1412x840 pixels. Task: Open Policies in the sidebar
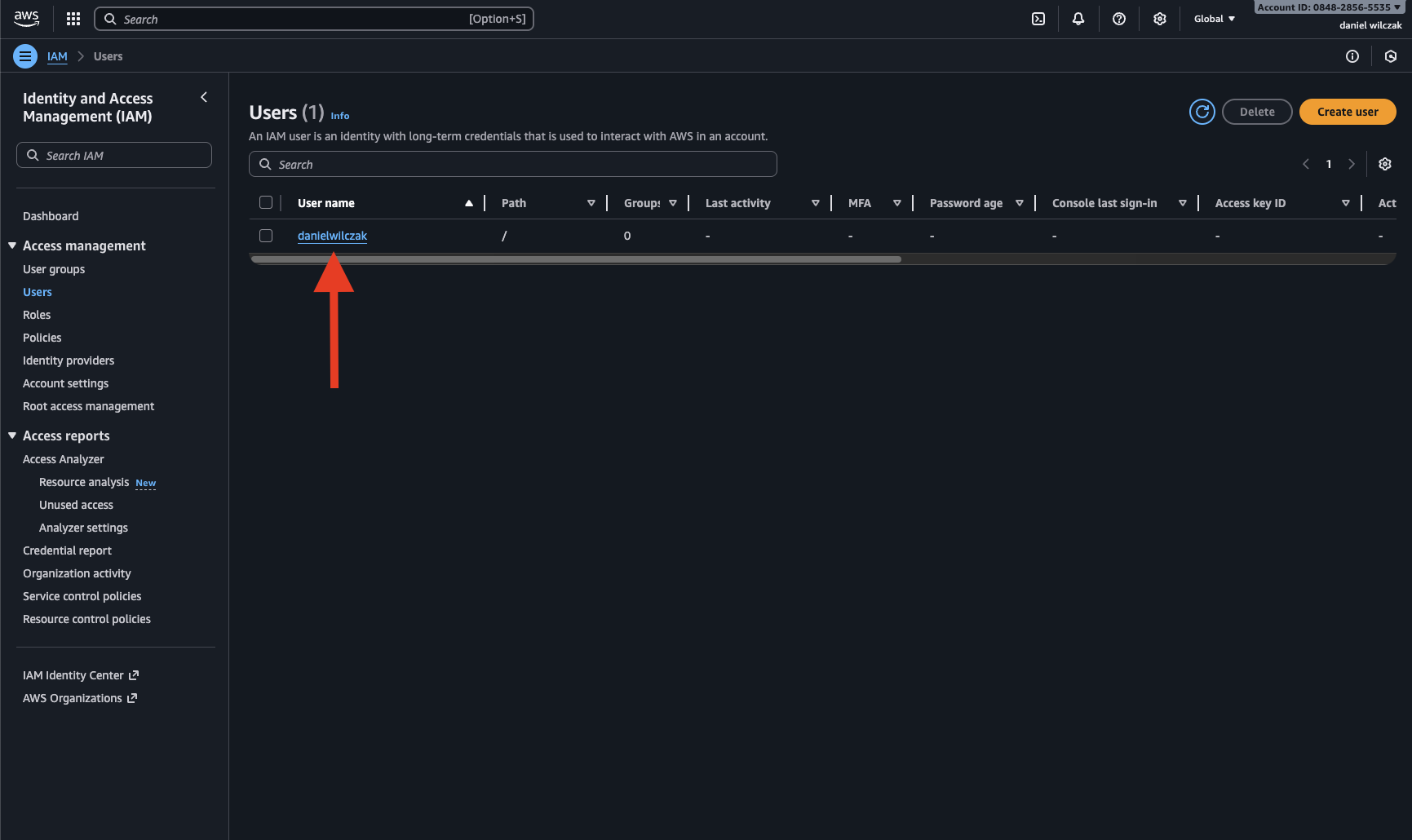click(x=42, y=338)
